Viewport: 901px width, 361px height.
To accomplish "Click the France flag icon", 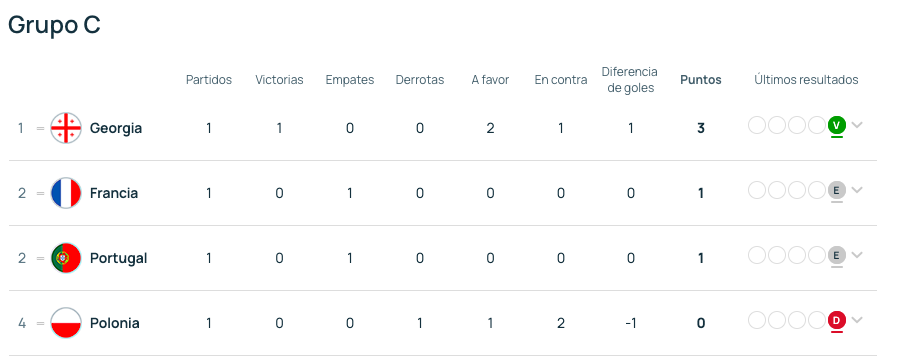I will point(66,193).
